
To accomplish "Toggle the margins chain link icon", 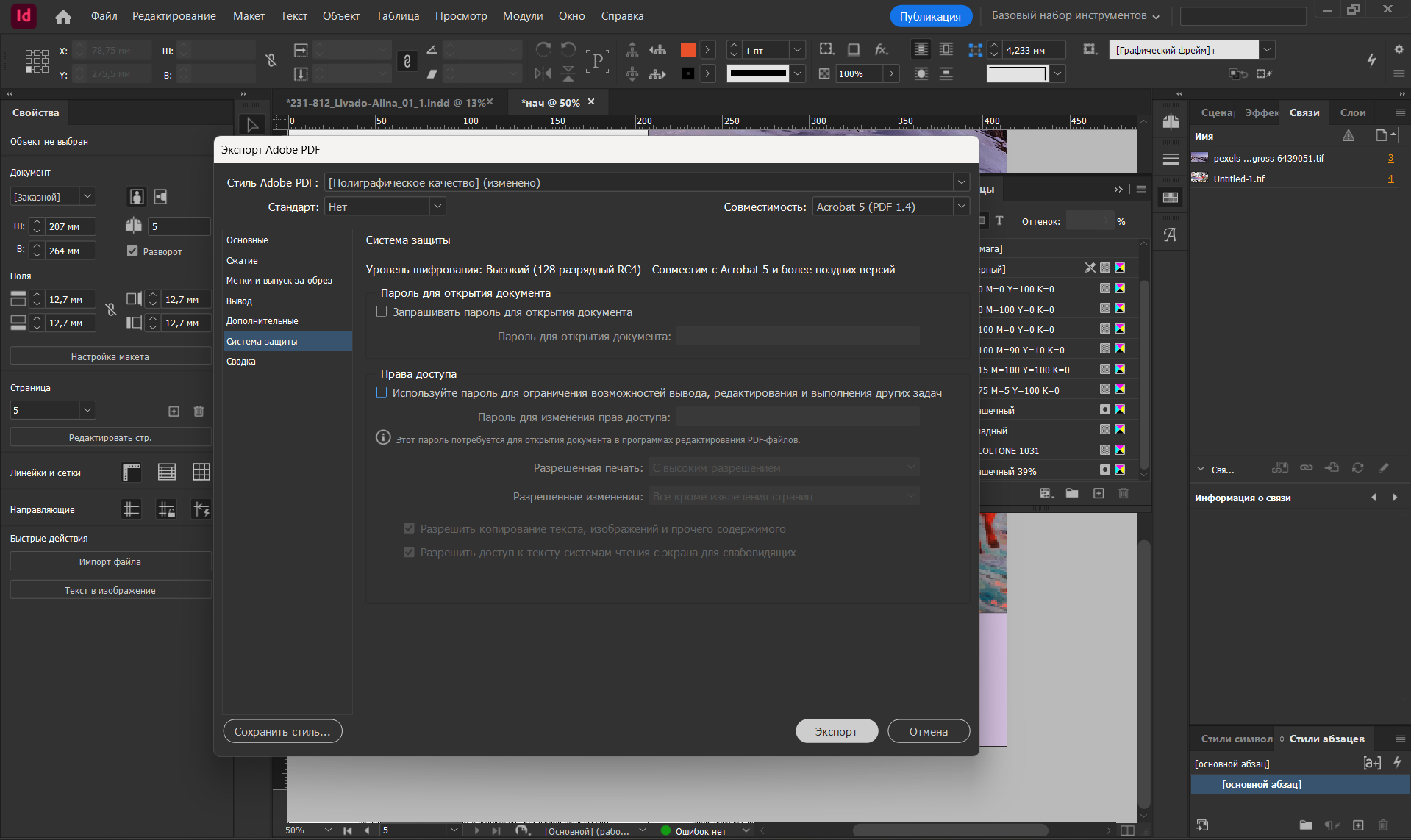I will (x=111, y=310).
